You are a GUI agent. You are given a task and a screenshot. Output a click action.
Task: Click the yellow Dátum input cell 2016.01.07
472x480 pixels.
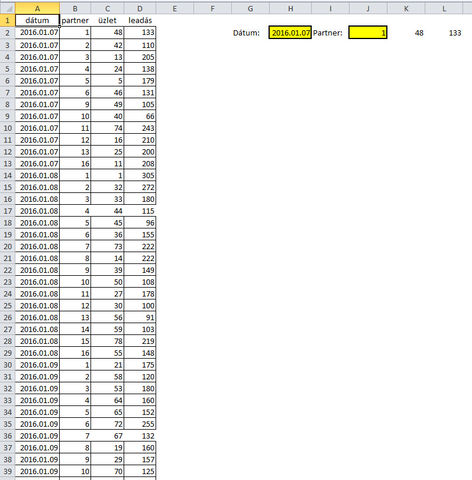click(x=290, y=32)
